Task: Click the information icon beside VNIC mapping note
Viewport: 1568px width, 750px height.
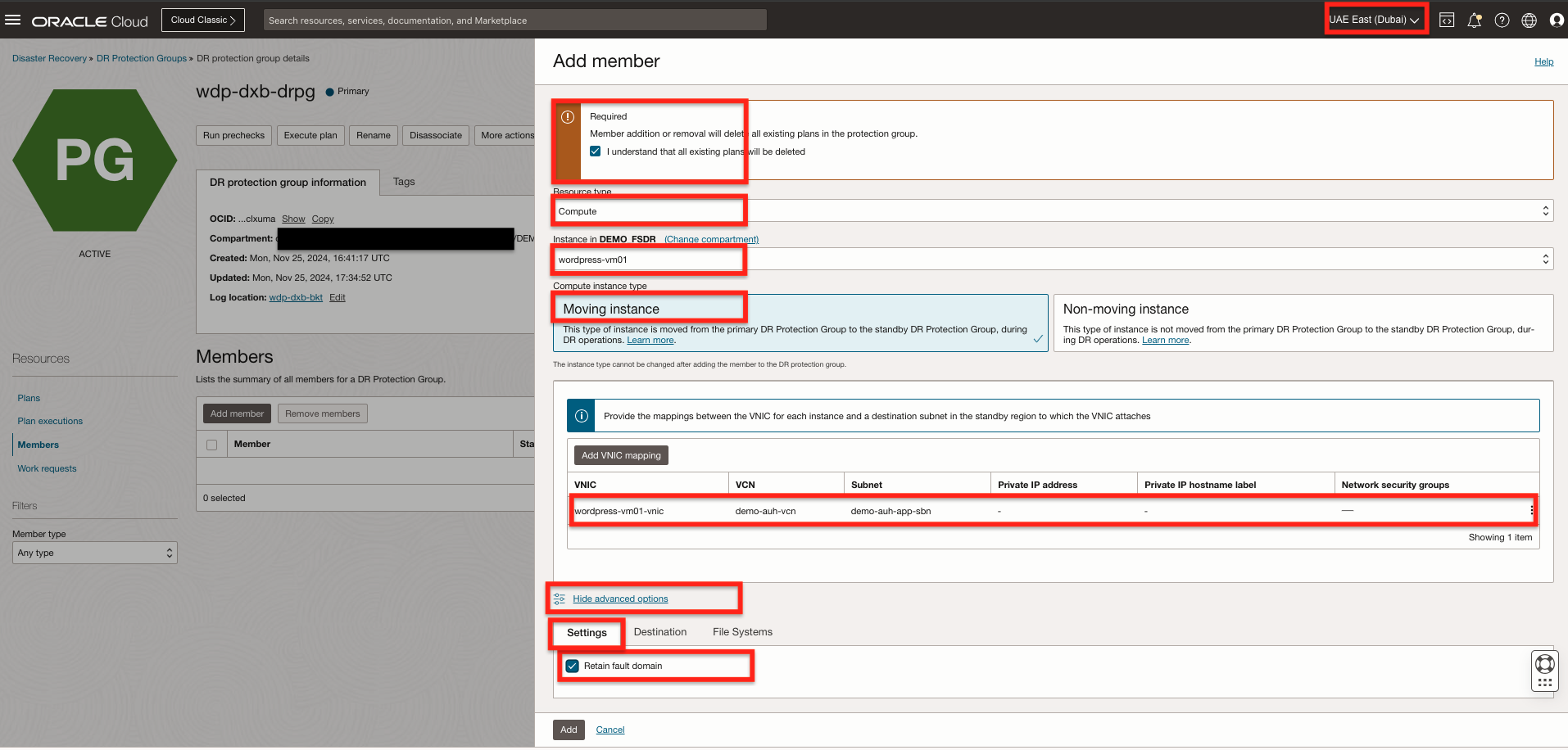Action: (x=582, y=416)
